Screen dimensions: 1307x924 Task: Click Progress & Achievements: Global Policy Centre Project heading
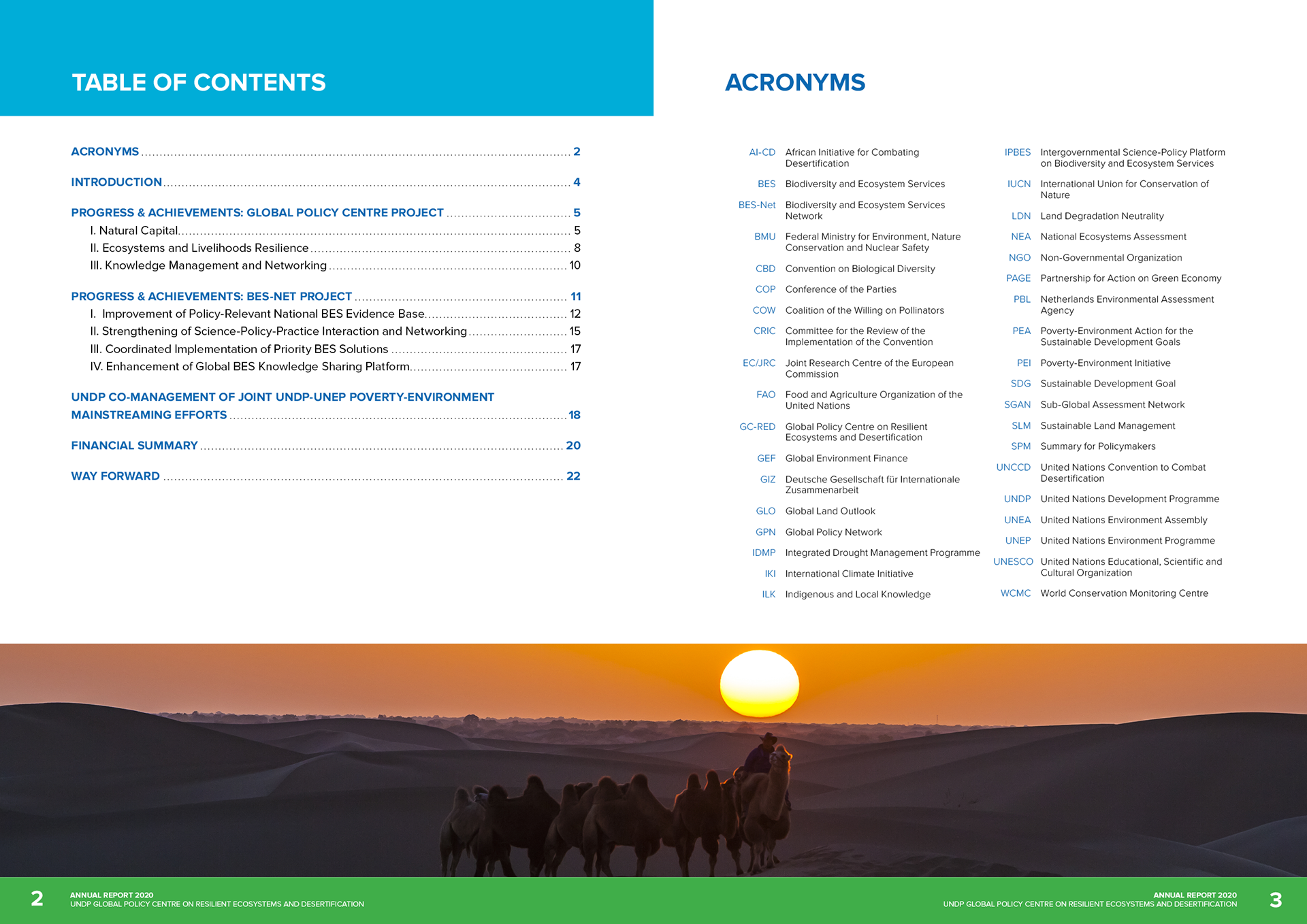257,213
